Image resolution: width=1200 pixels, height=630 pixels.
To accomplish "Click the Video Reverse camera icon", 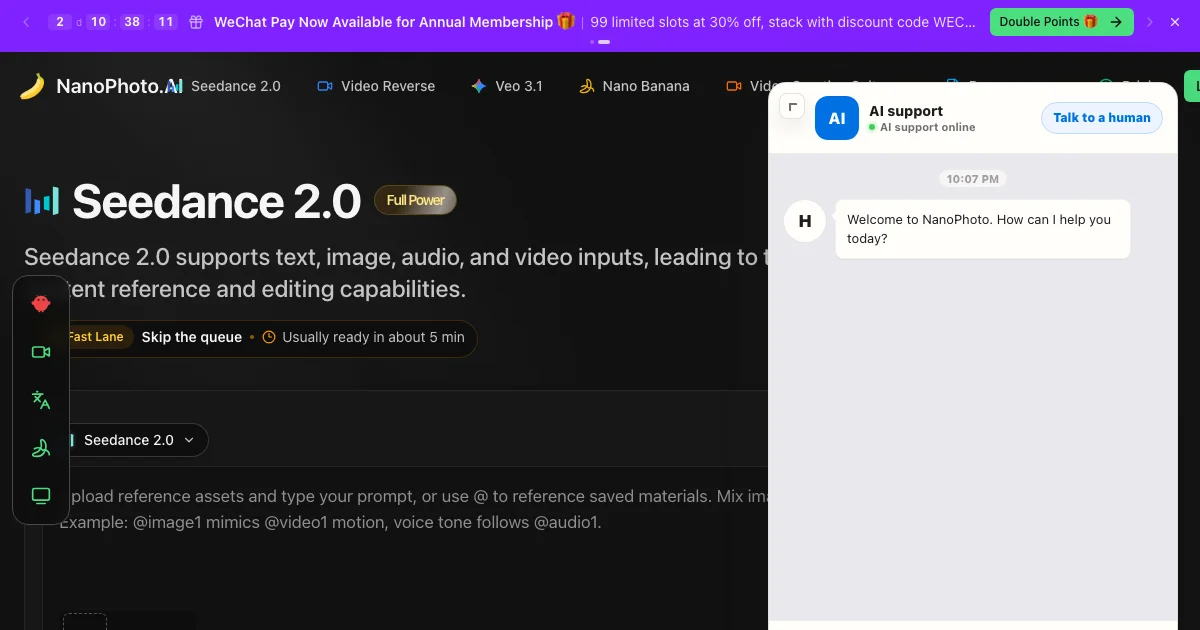I will point(325,86).
